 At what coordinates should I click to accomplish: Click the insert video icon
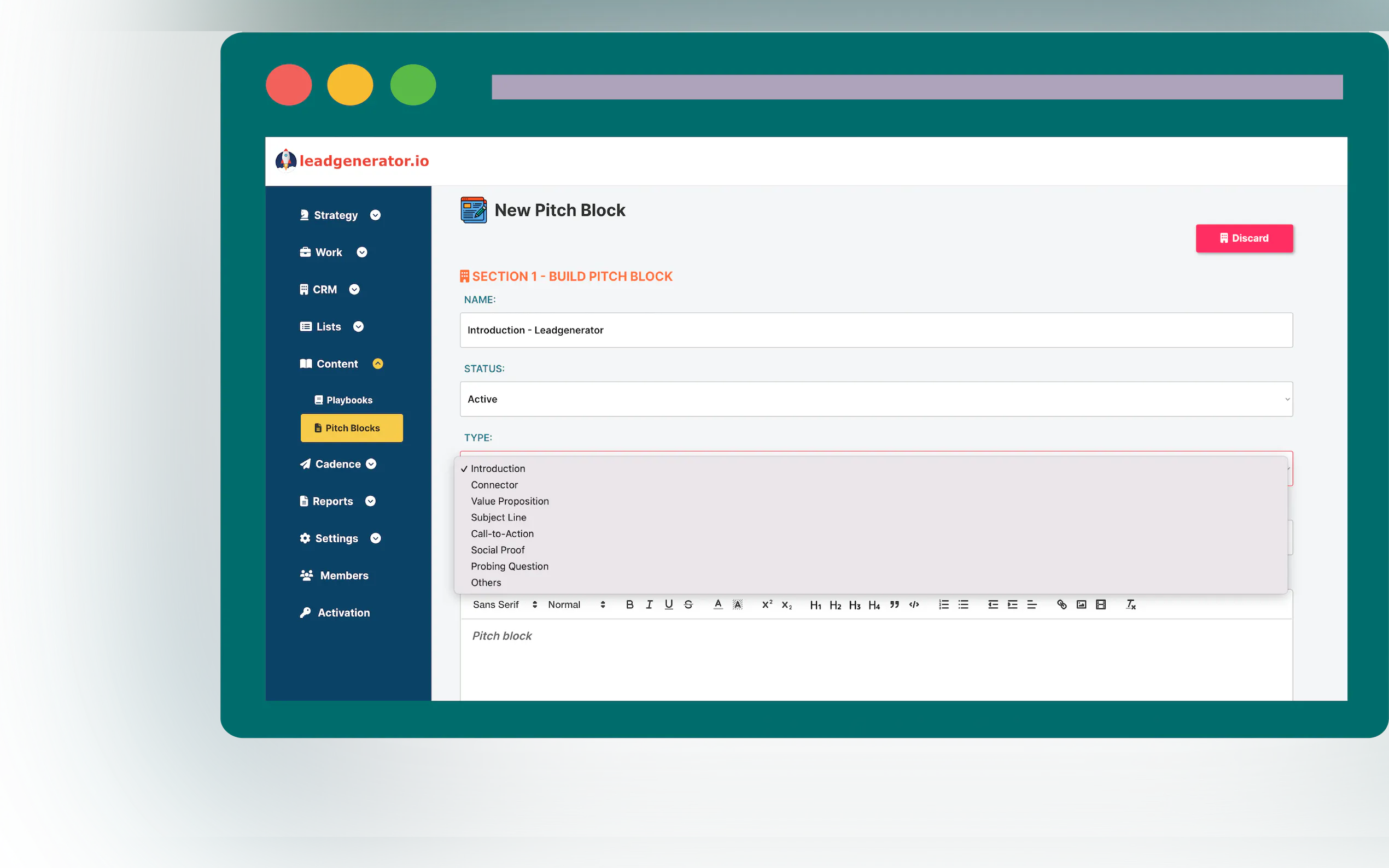(x=1101, y=605)
